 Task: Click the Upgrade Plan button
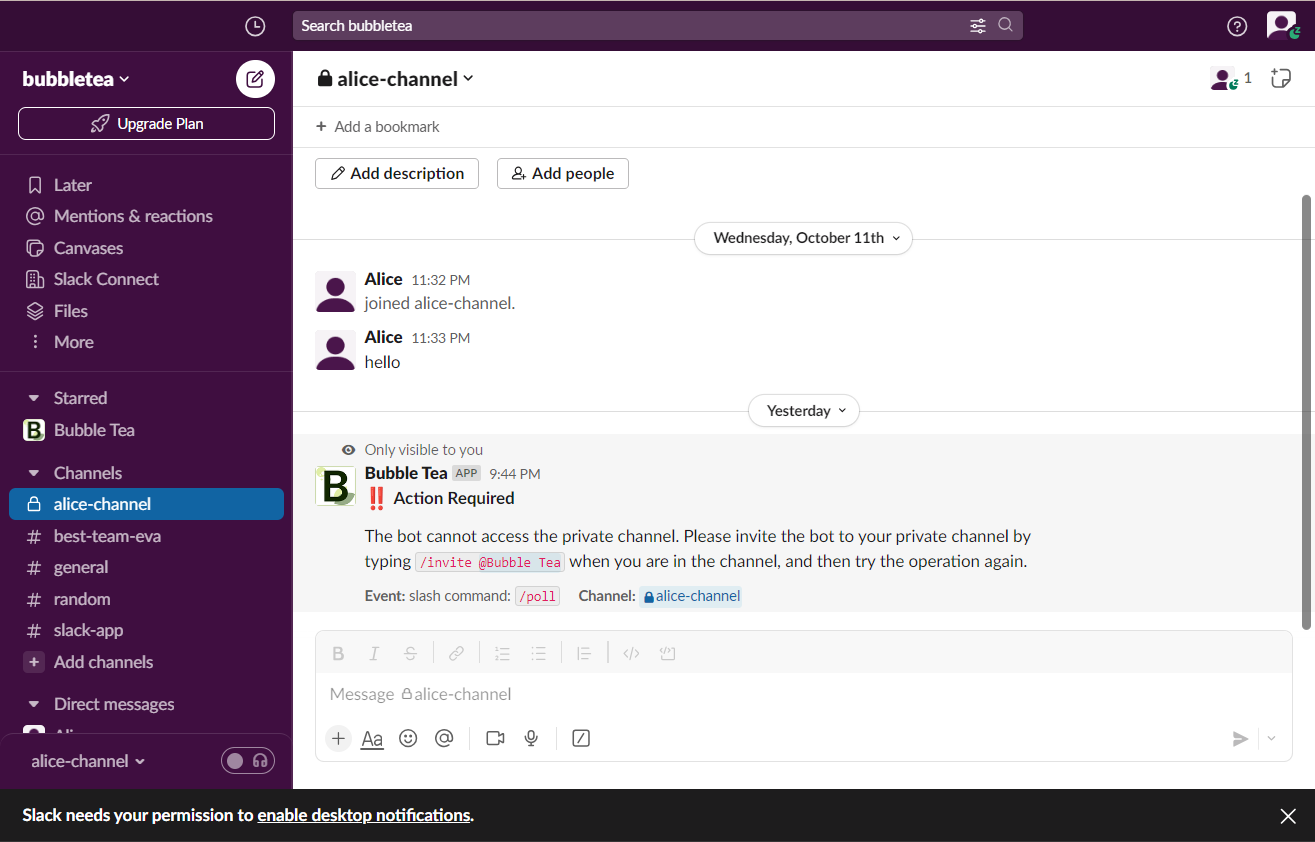[x=146, y=124]
